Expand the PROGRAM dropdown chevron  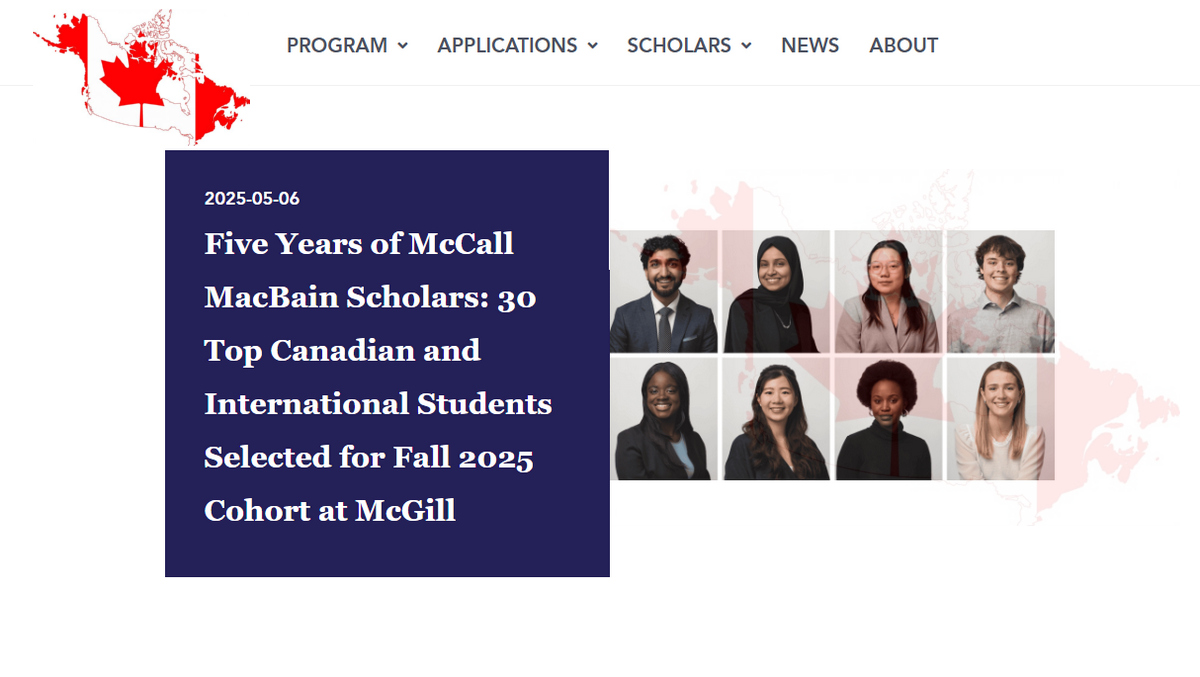click(x=403, y=46)
